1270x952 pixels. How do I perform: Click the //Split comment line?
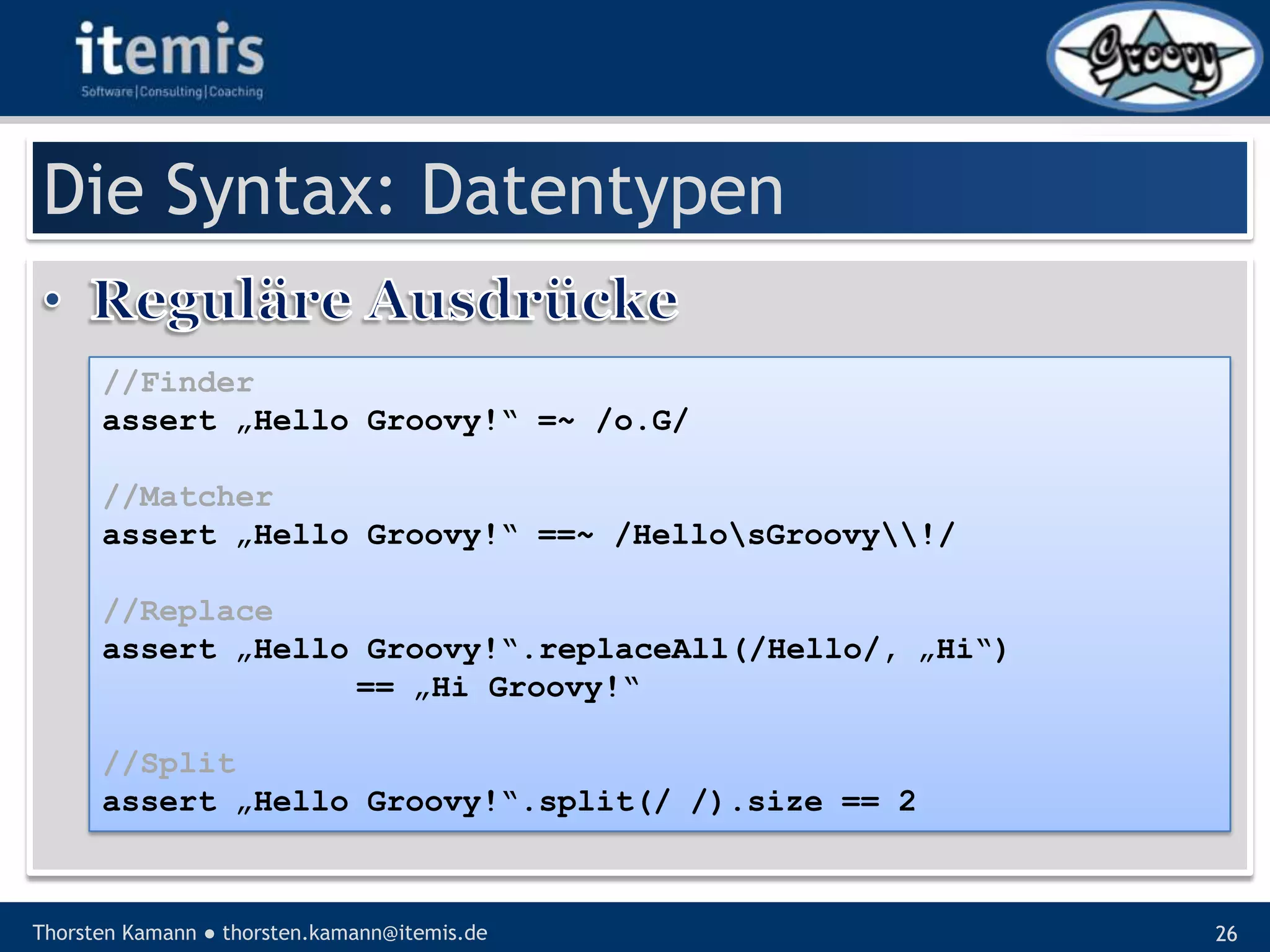click(169, 763)
